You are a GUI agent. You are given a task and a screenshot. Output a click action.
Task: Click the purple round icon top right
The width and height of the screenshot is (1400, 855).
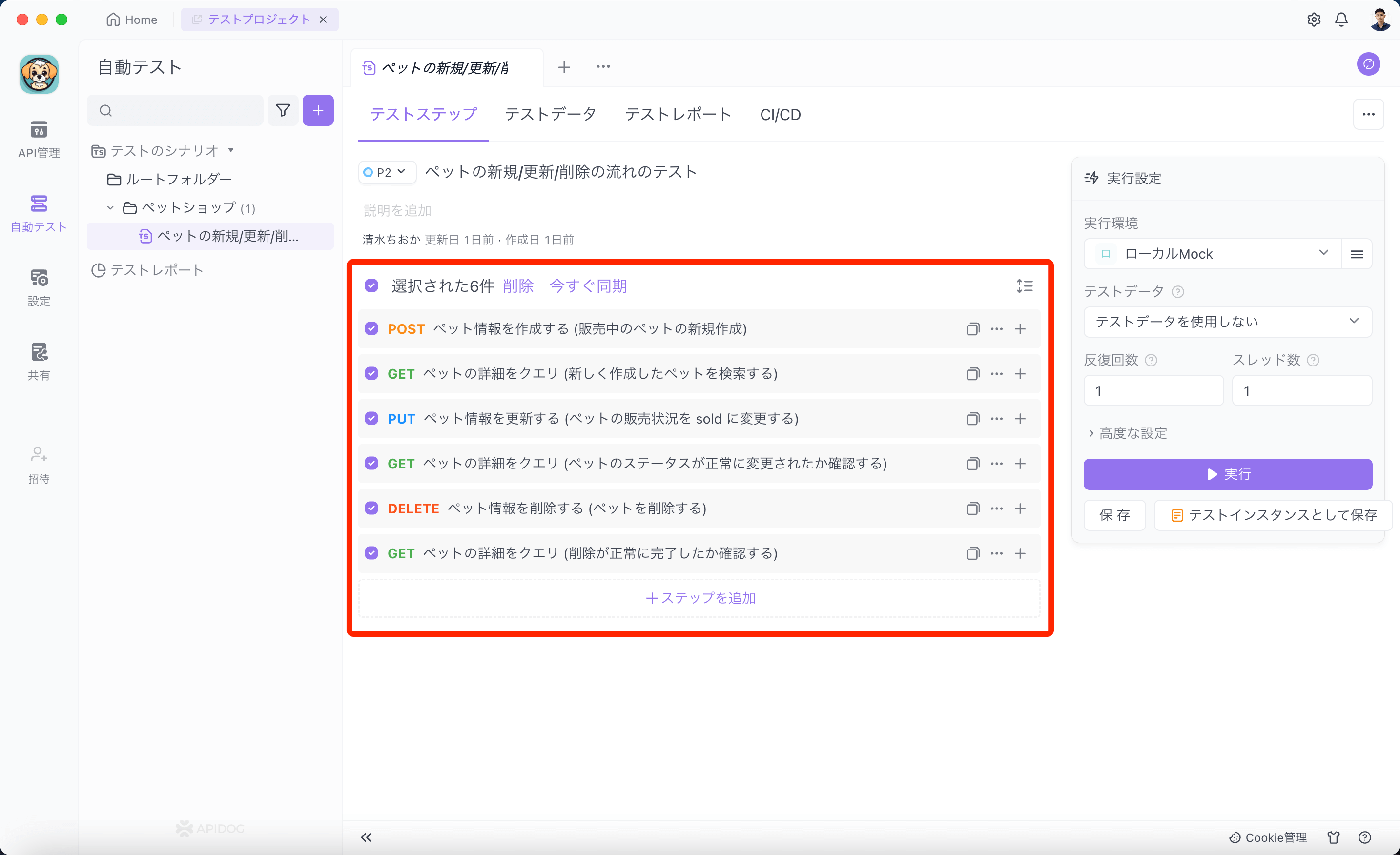tap(1368, 64)
